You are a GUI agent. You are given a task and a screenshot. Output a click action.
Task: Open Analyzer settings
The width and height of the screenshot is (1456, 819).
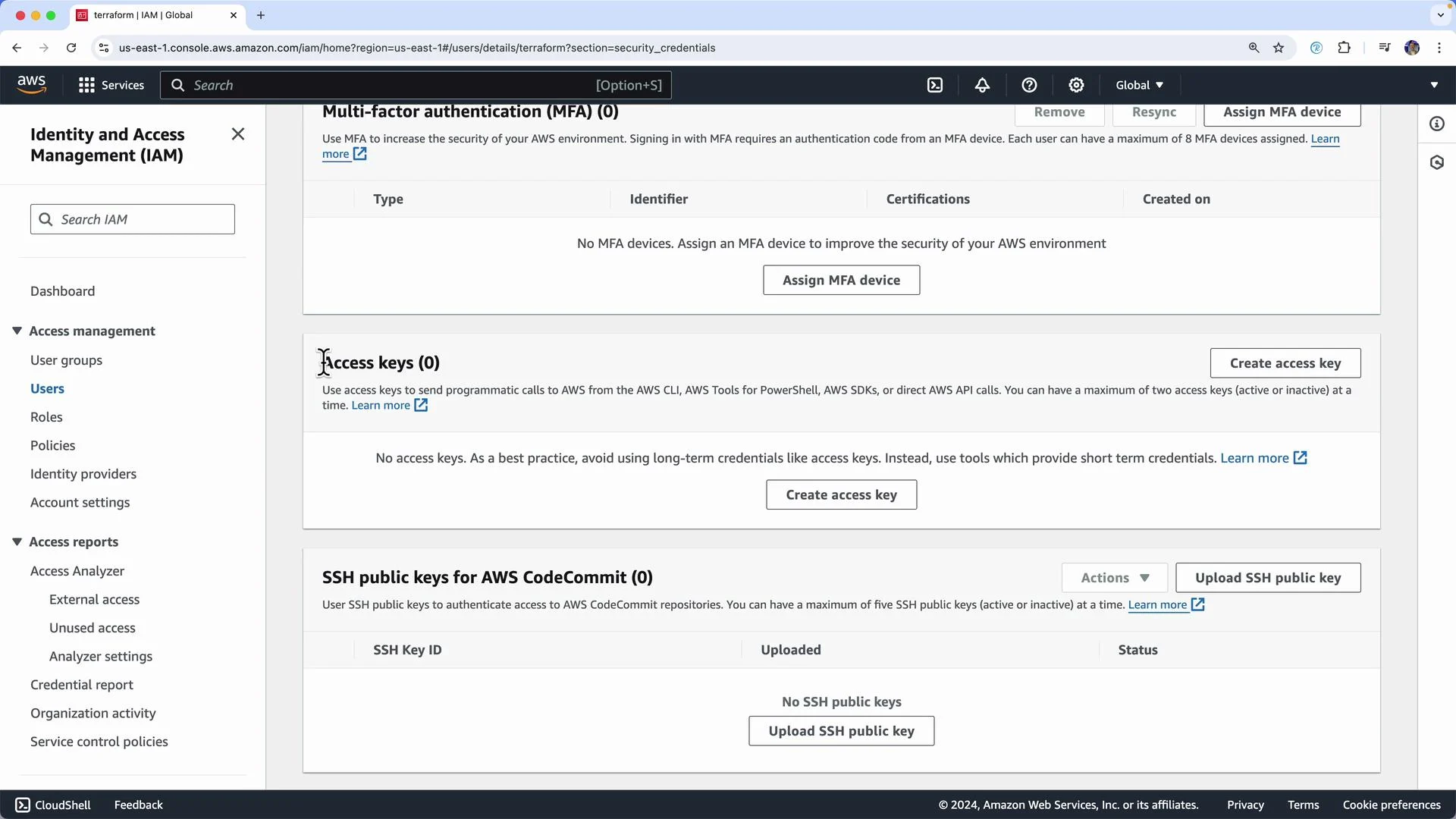pos(101,656)
